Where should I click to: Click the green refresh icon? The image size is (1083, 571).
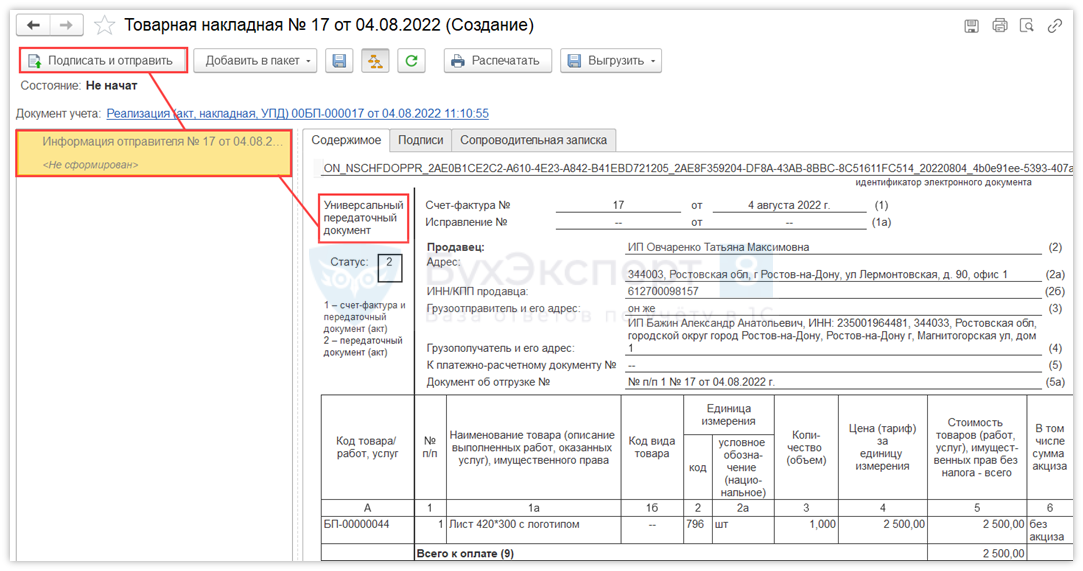[x=411, y=61]
